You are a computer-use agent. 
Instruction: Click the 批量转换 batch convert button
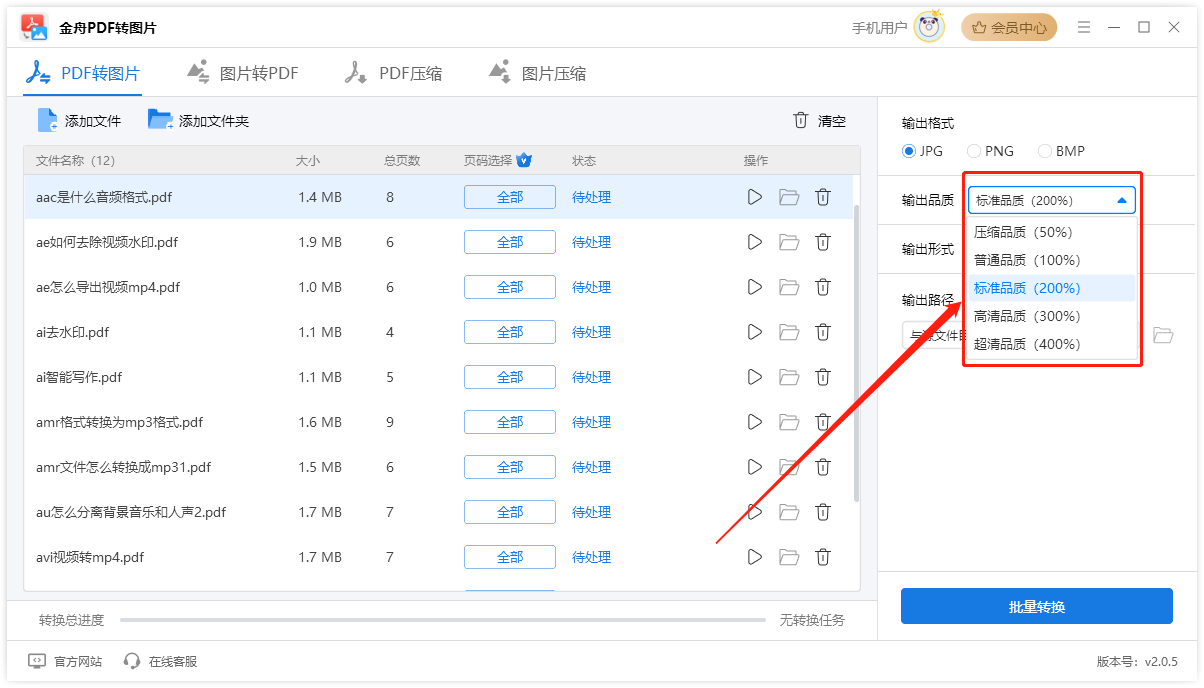click(x=1036, y=606)
